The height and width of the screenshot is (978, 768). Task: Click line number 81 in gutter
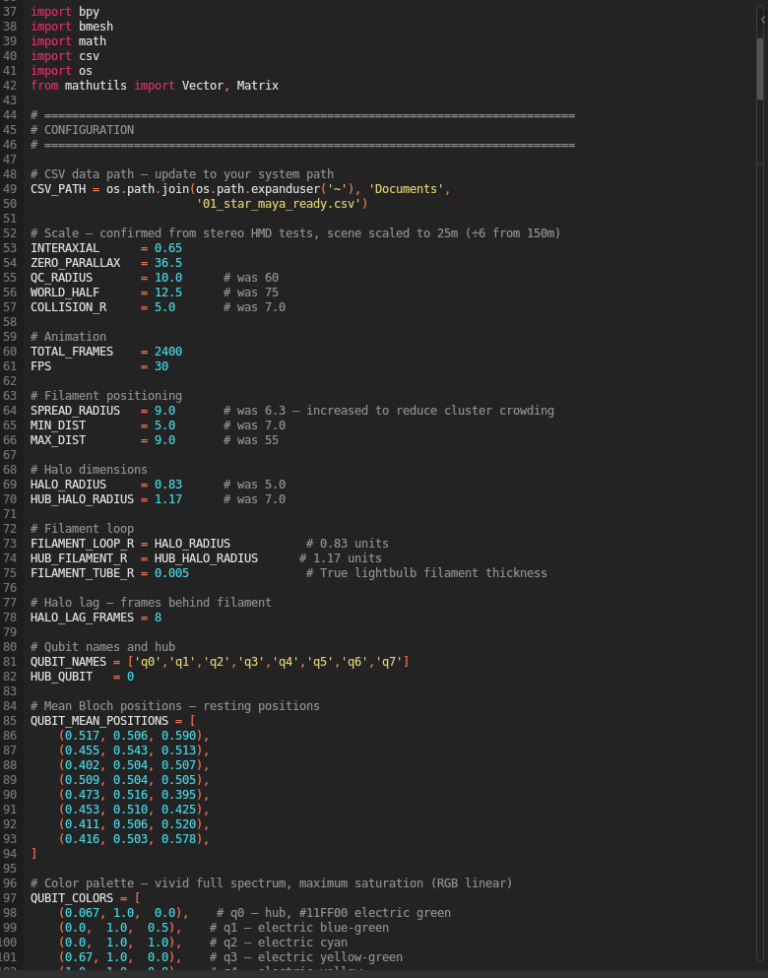tap(10, 662)
